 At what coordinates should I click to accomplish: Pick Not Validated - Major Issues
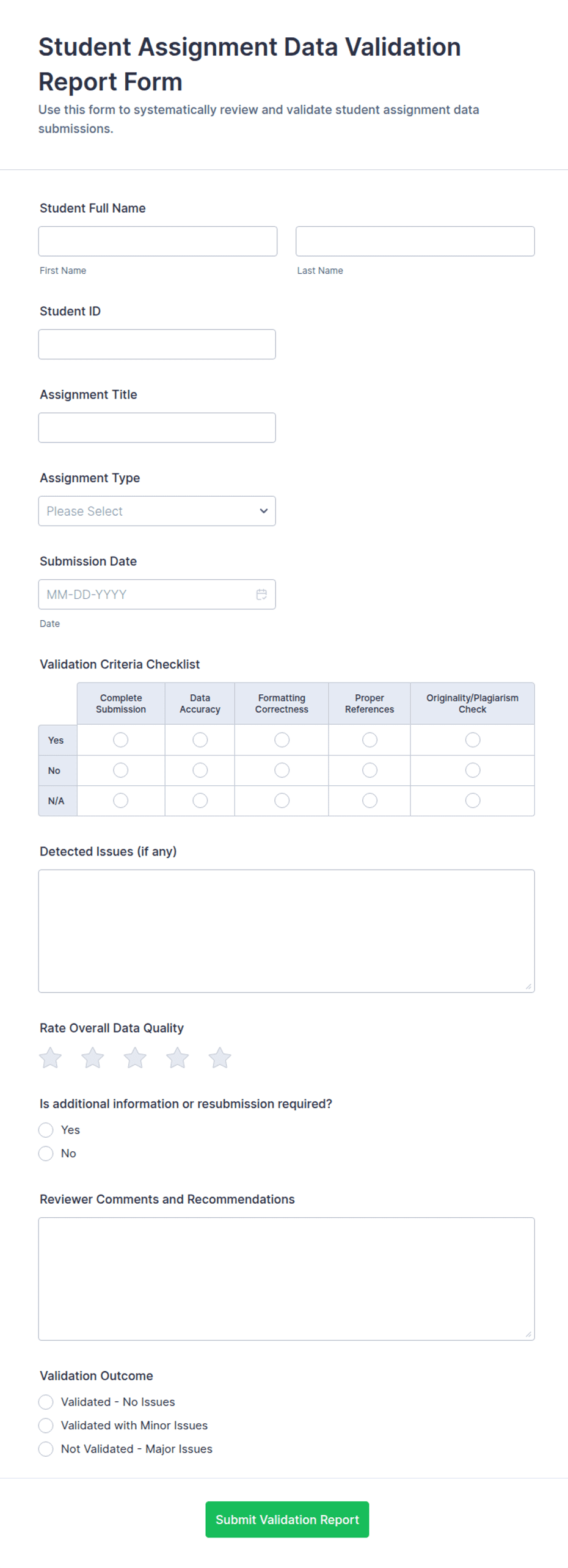tap(46, 1448)
